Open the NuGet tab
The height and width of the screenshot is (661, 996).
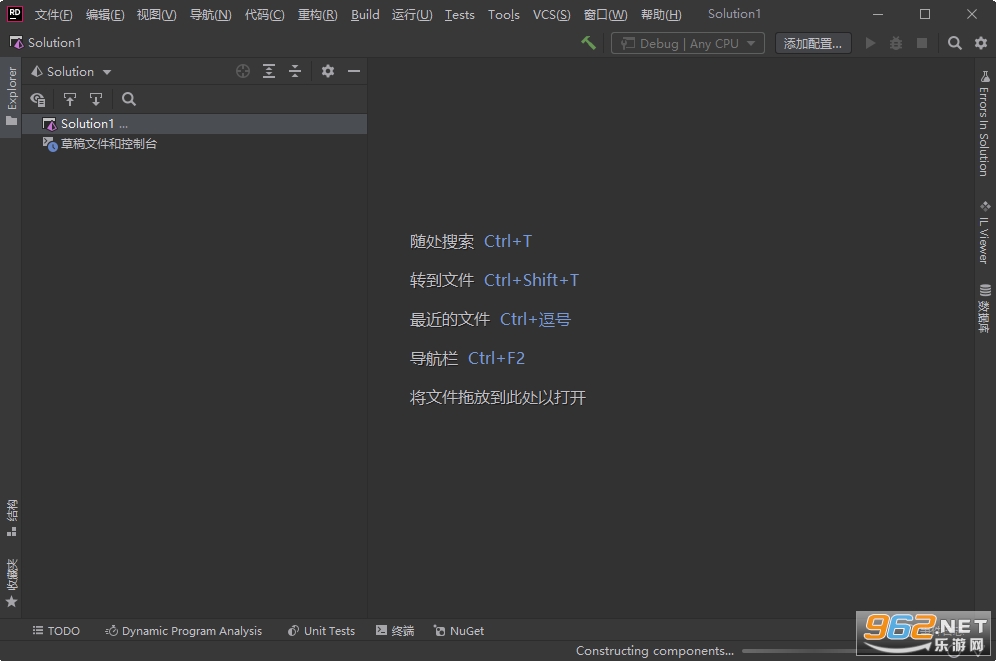point(459,631)
